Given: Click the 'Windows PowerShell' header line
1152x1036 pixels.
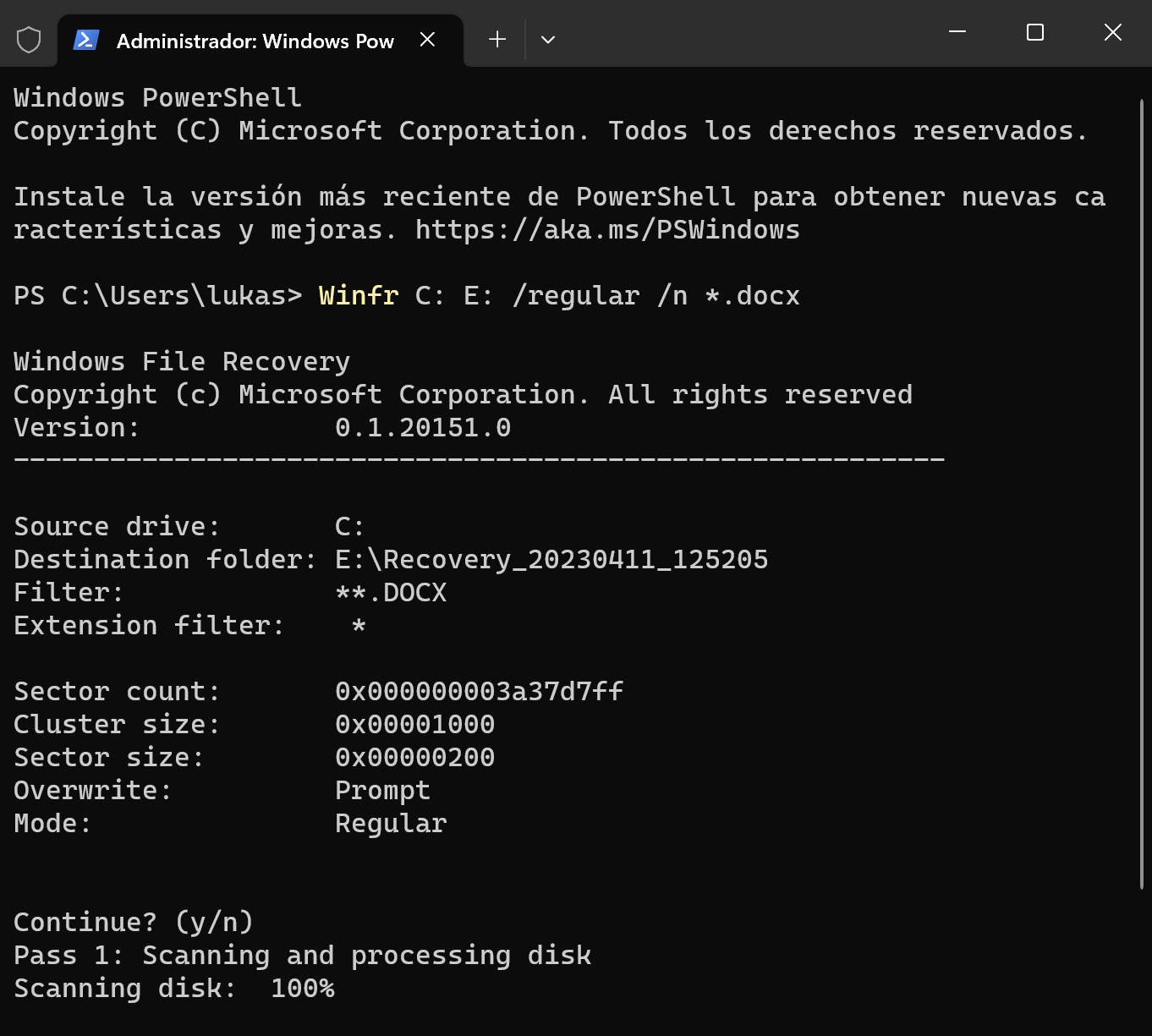Looking at the screenshot, I should (158, 98).
